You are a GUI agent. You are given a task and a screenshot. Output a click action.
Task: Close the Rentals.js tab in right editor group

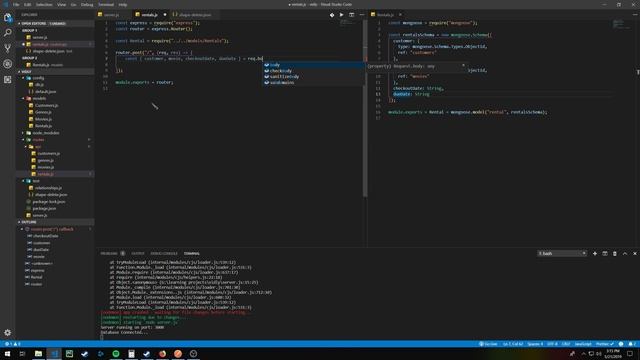(400, 15)
